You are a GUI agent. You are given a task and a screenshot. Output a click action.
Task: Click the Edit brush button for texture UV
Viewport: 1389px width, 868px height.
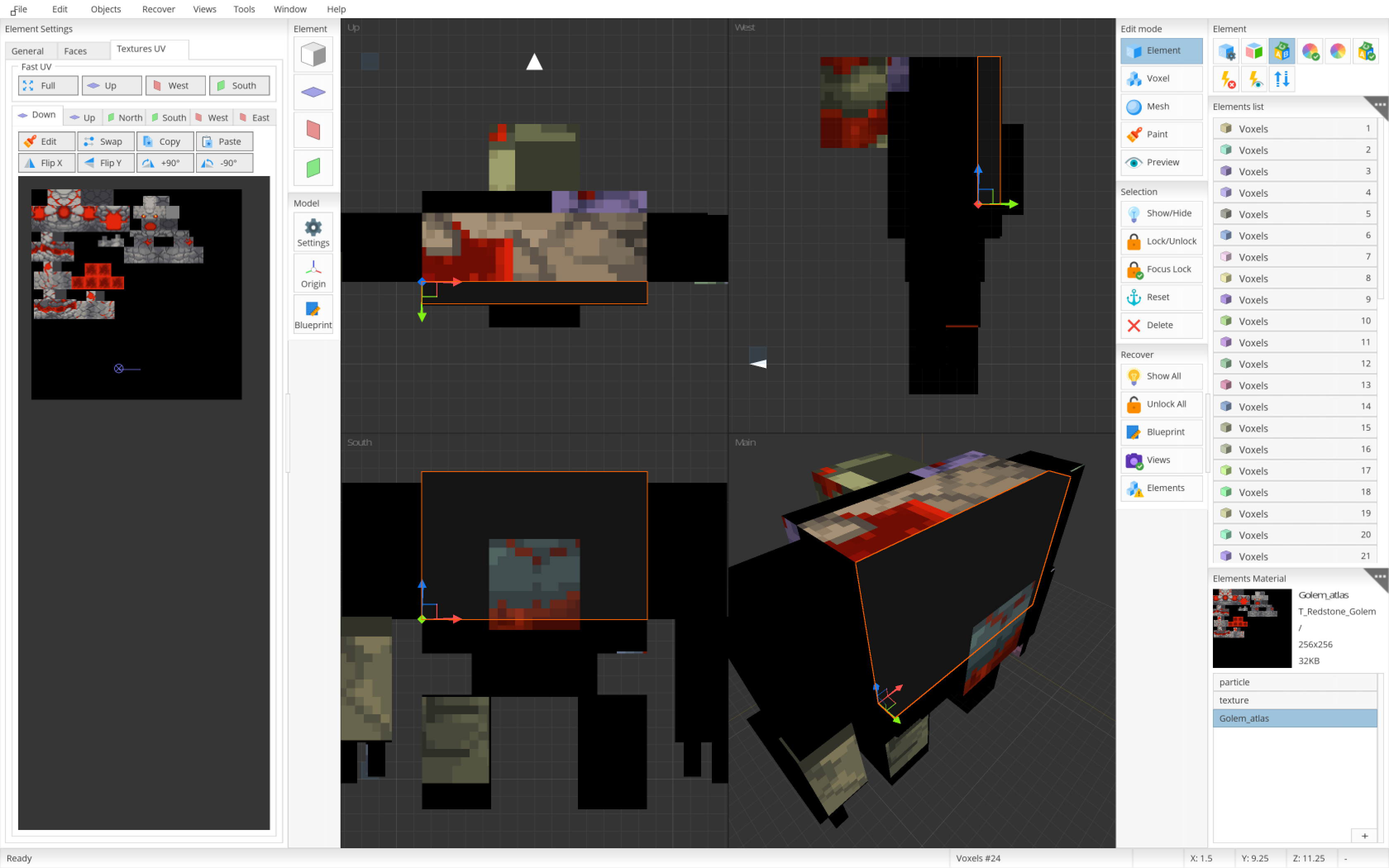47,141
